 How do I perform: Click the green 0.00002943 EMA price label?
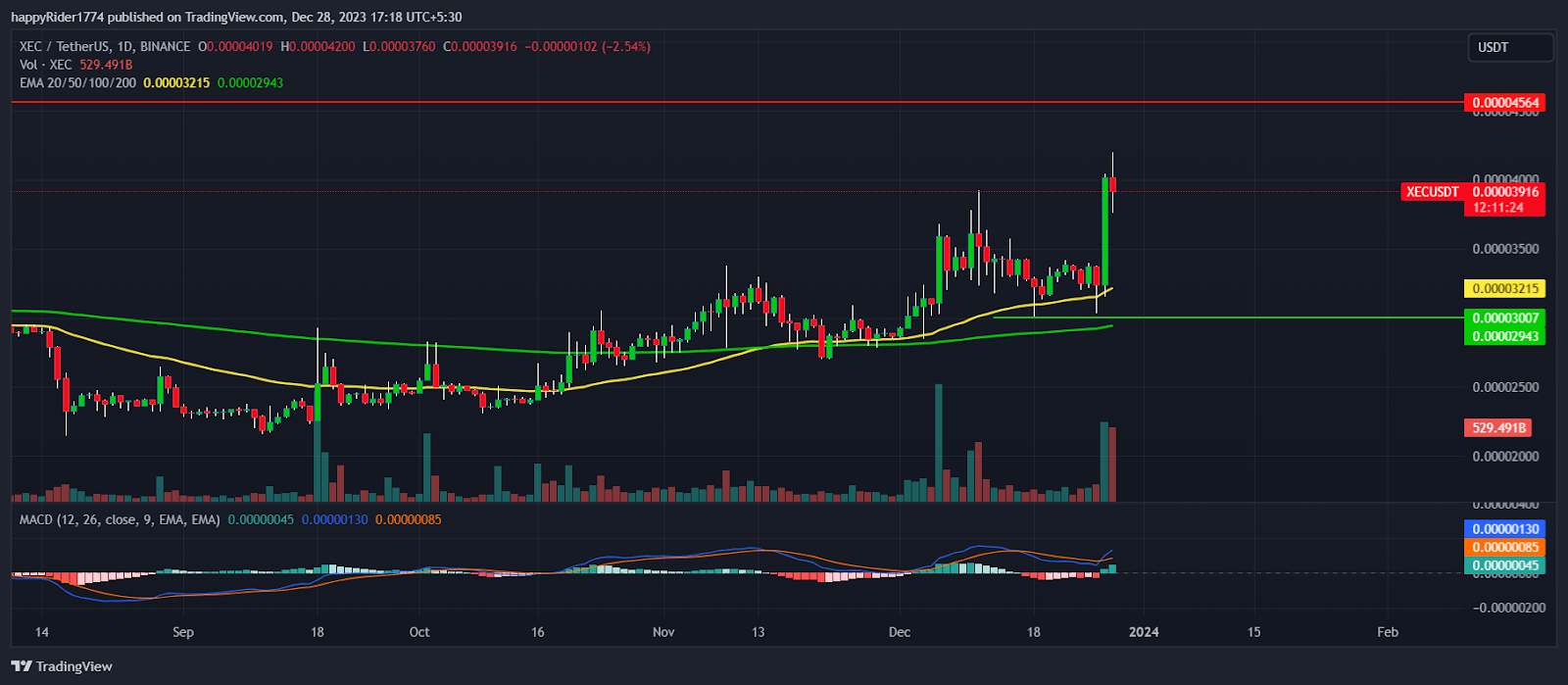1504,336
